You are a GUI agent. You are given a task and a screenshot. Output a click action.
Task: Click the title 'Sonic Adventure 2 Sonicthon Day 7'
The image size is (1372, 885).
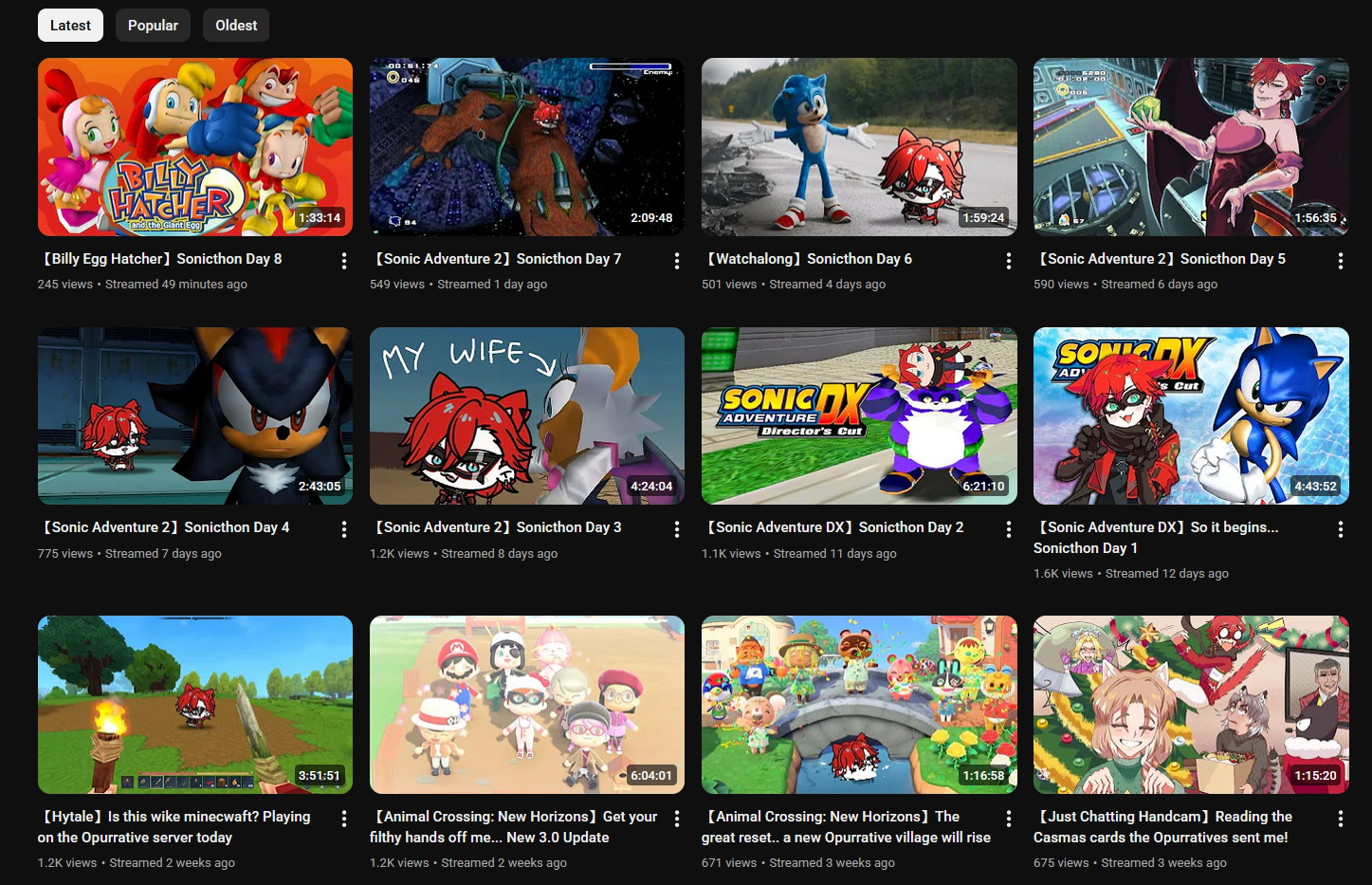[x=496, y=259]
